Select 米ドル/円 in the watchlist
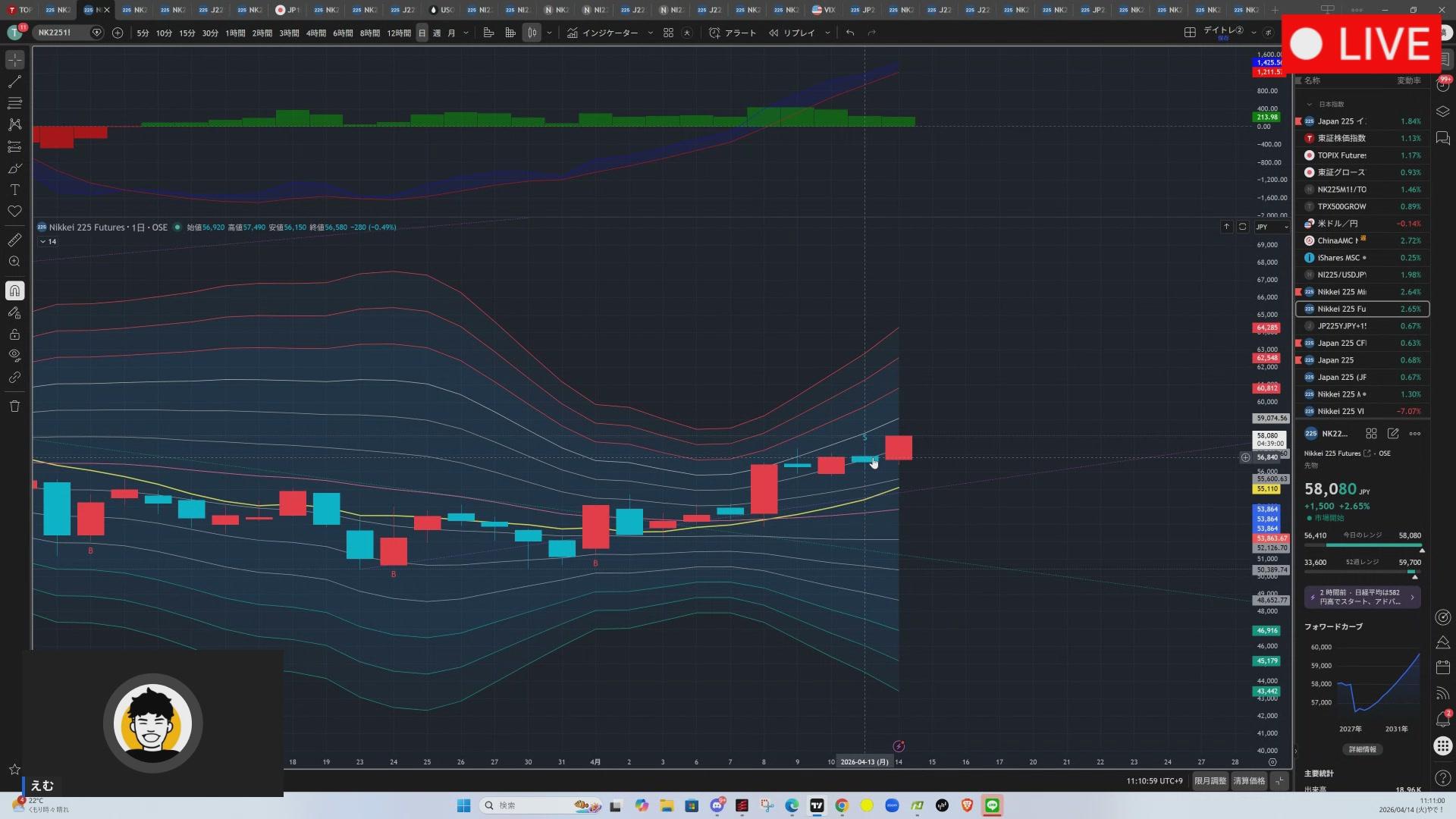 pyautogui.click(x=1338, y=224)
